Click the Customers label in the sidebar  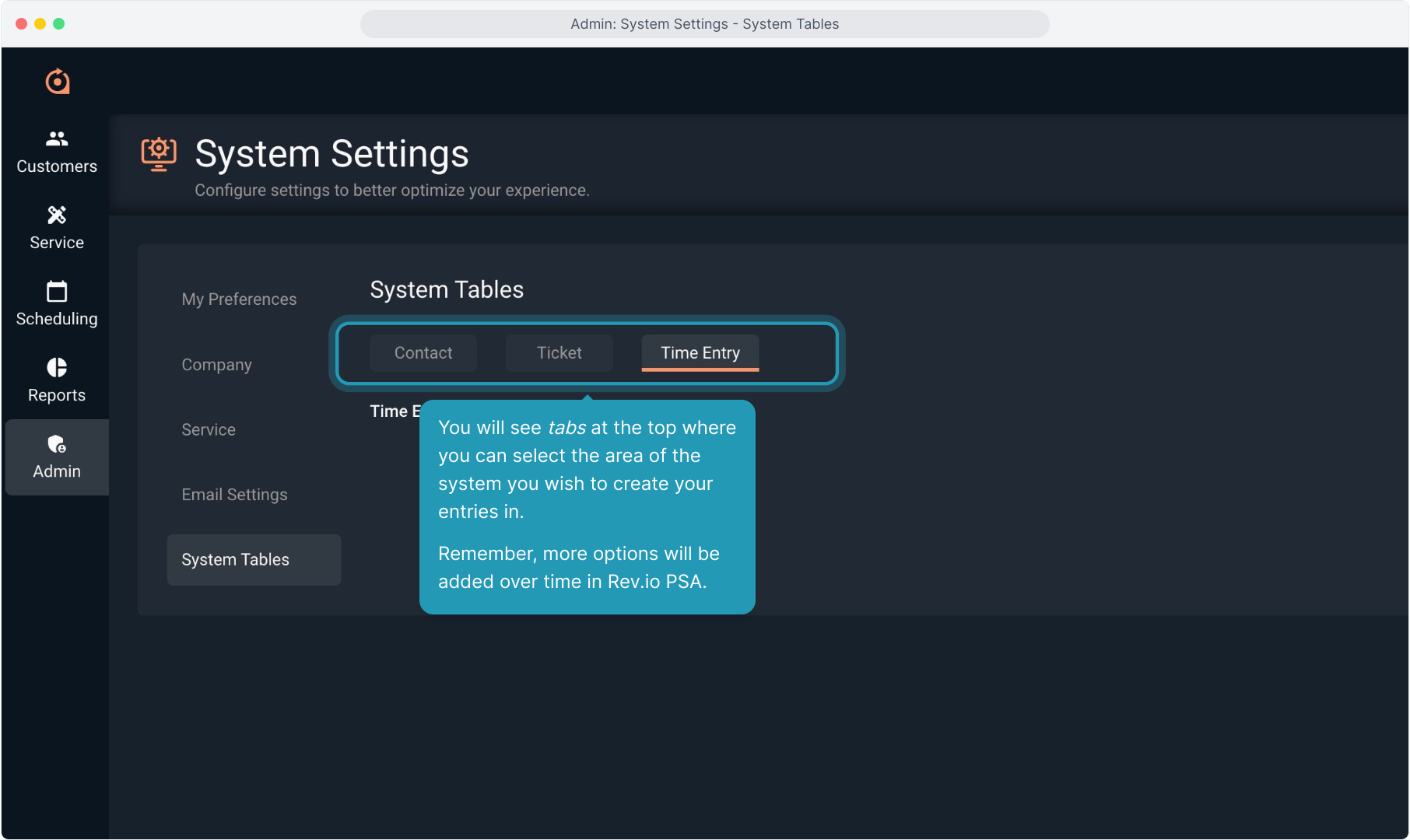point(57,166)
